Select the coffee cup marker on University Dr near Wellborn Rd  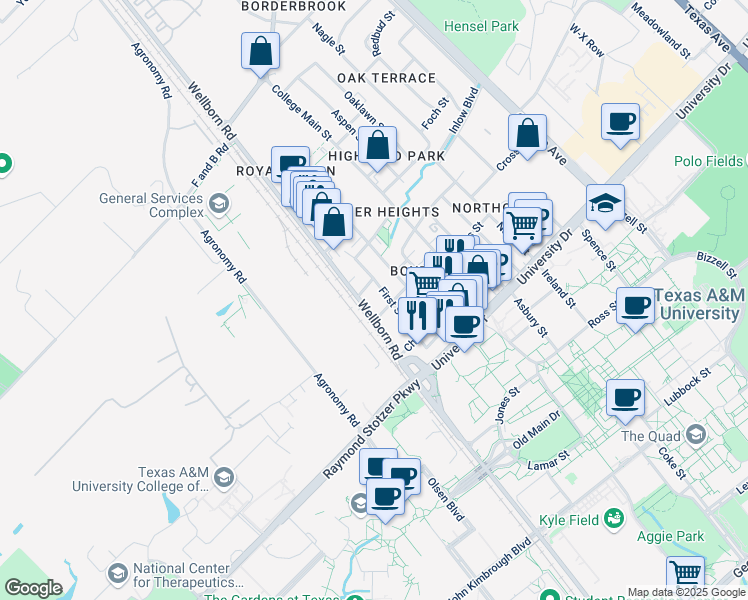click(x=464, y=328)
